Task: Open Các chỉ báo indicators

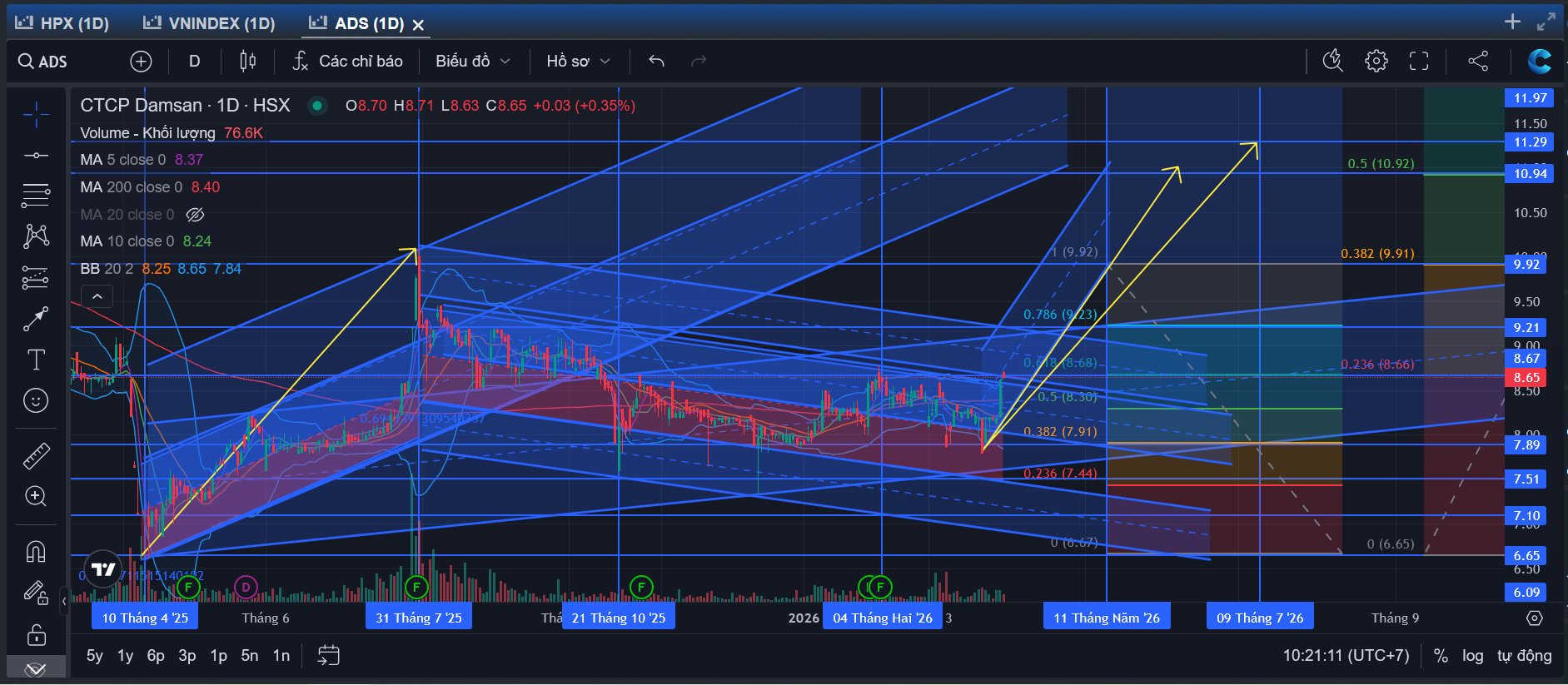Action: [348, 61]
